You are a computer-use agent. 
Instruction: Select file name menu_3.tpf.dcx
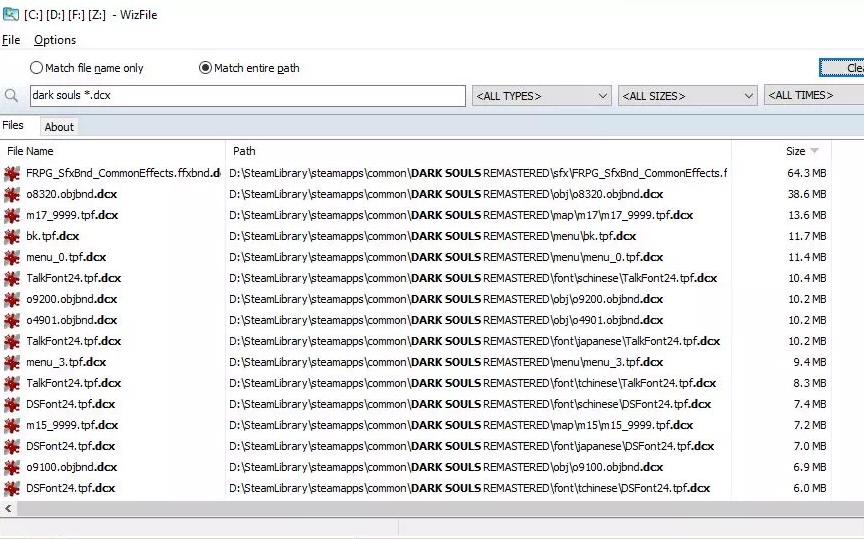coord(66,362)
